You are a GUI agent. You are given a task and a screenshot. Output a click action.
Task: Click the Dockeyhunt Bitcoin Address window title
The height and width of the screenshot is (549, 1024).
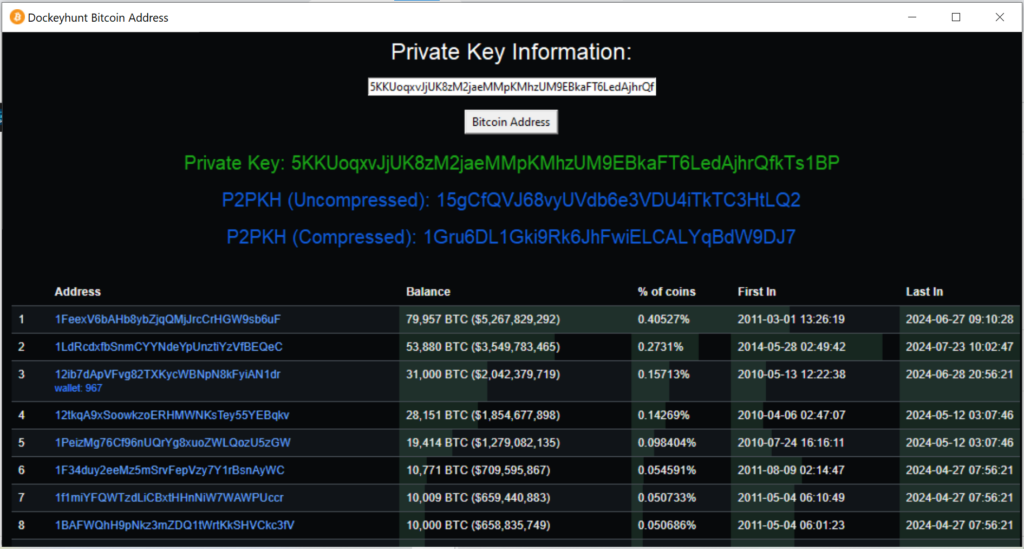coord(98,18)
